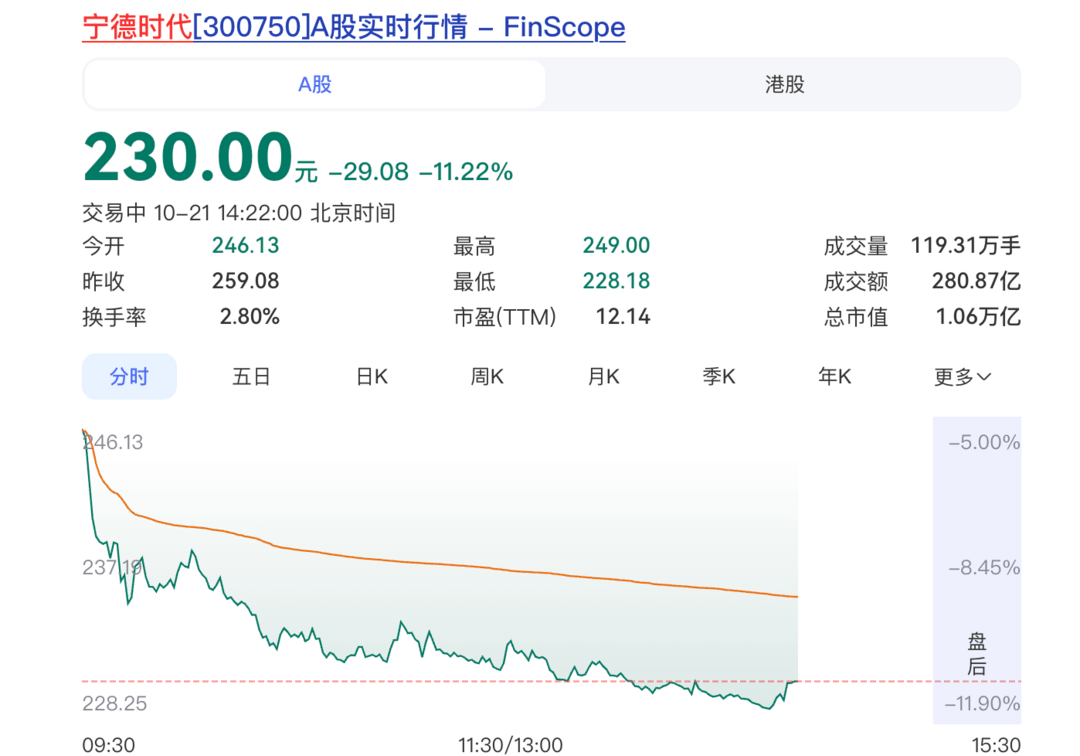Switch to the 月K chart tab
The width and height of the screenshot is (1080, 756).
point(603,377)
